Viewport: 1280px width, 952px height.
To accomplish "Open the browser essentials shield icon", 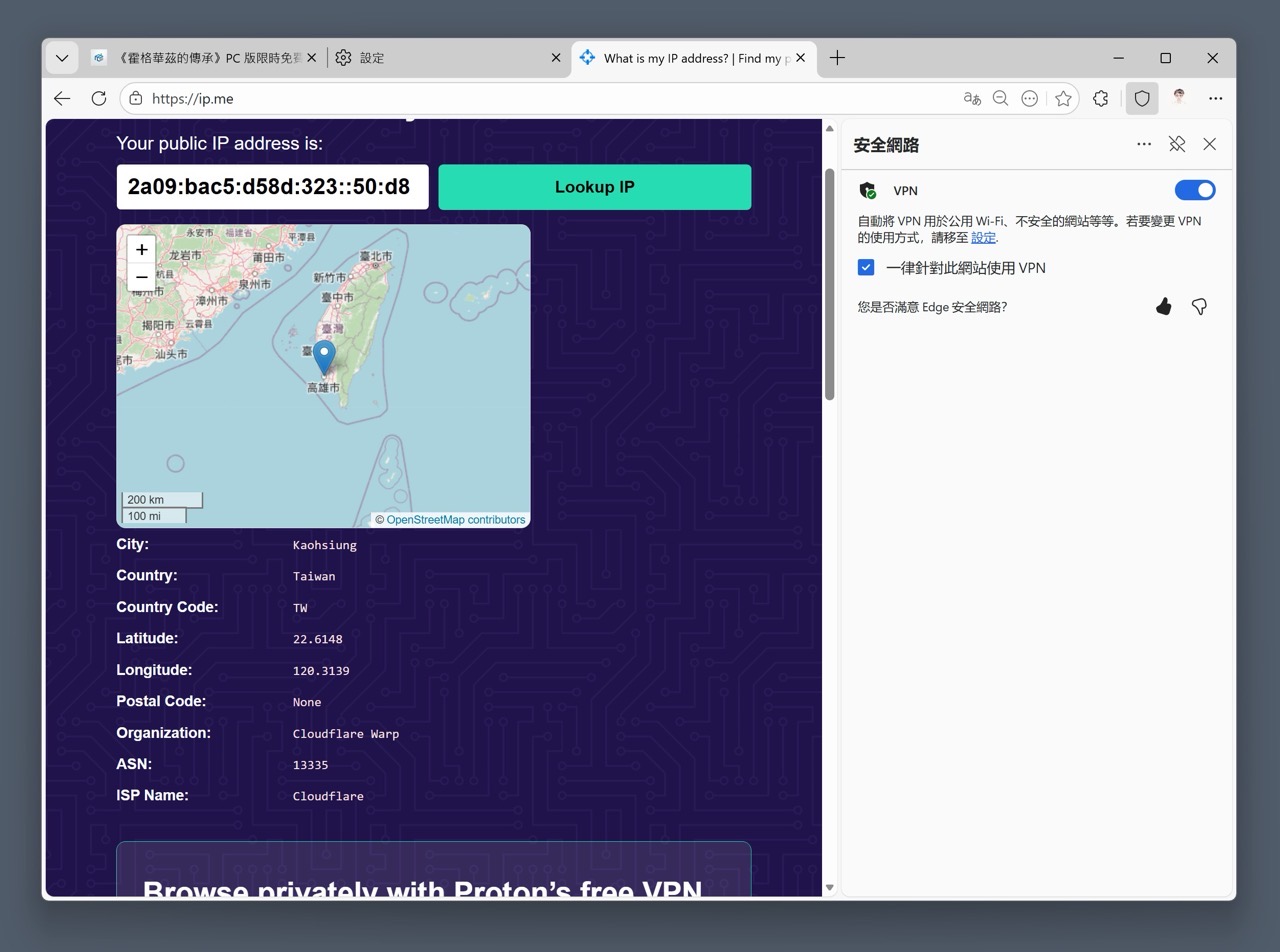I will [x=1142, y=98].
